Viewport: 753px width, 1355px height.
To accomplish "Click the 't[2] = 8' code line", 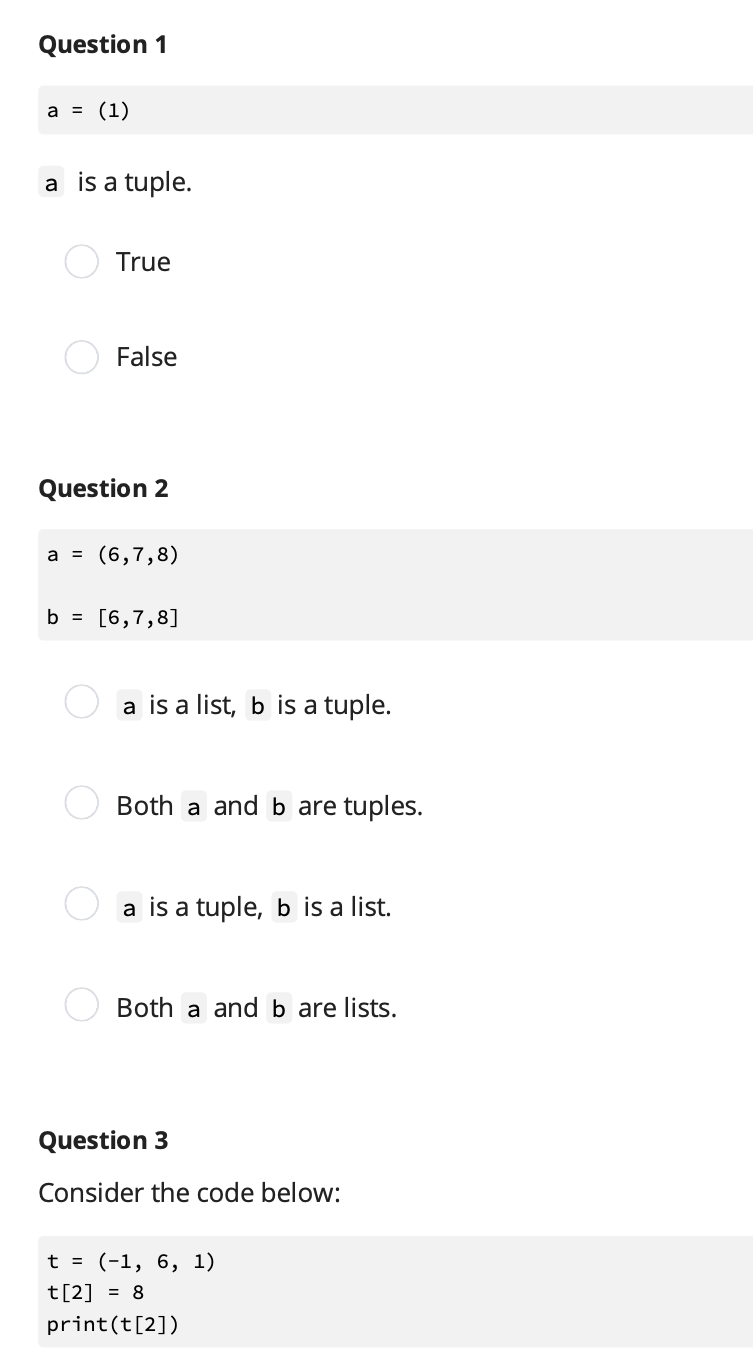I will [x=96, y=1292].
